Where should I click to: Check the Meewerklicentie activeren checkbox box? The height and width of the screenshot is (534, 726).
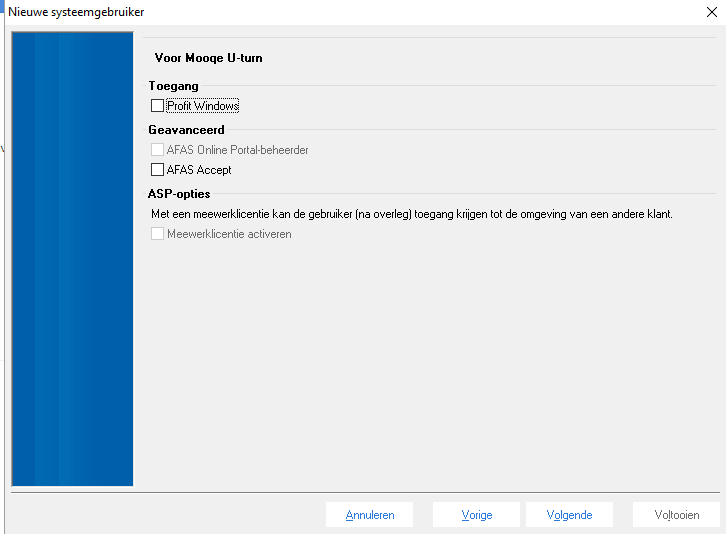point(157,234)
